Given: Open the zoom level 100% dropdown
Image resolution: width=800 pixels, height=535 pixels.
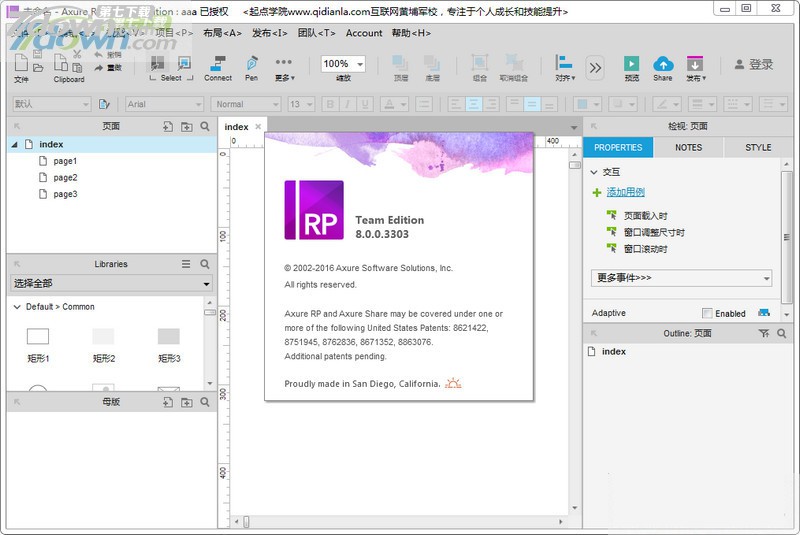Looking at the screenshot, I should 343,64.
